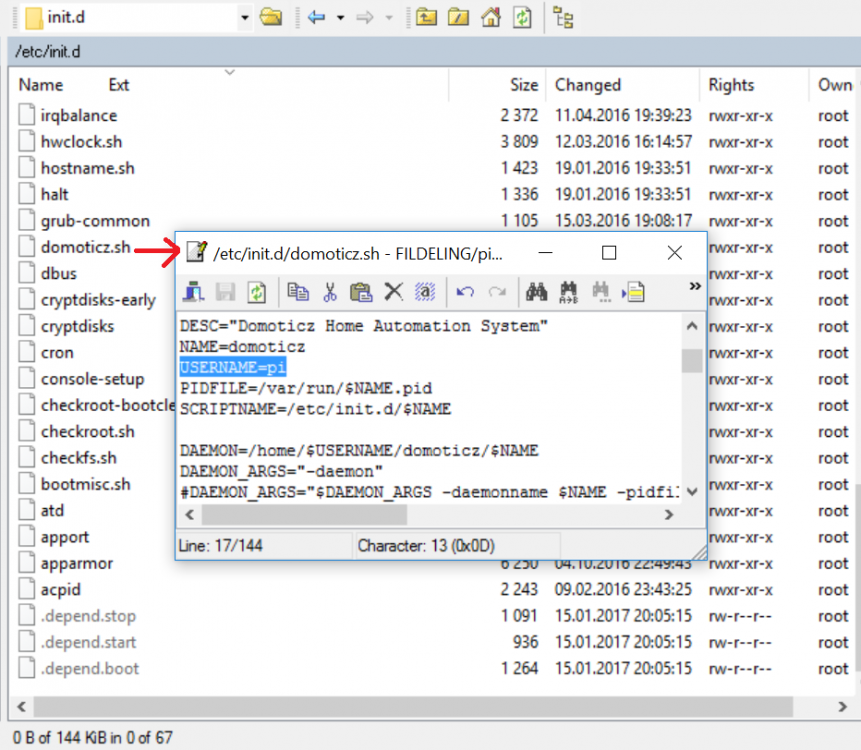Image resolution: width=861 pixels, height=750 pixels.
Task: Click the Find binoculars icon in editor
Action: point(536,292)
